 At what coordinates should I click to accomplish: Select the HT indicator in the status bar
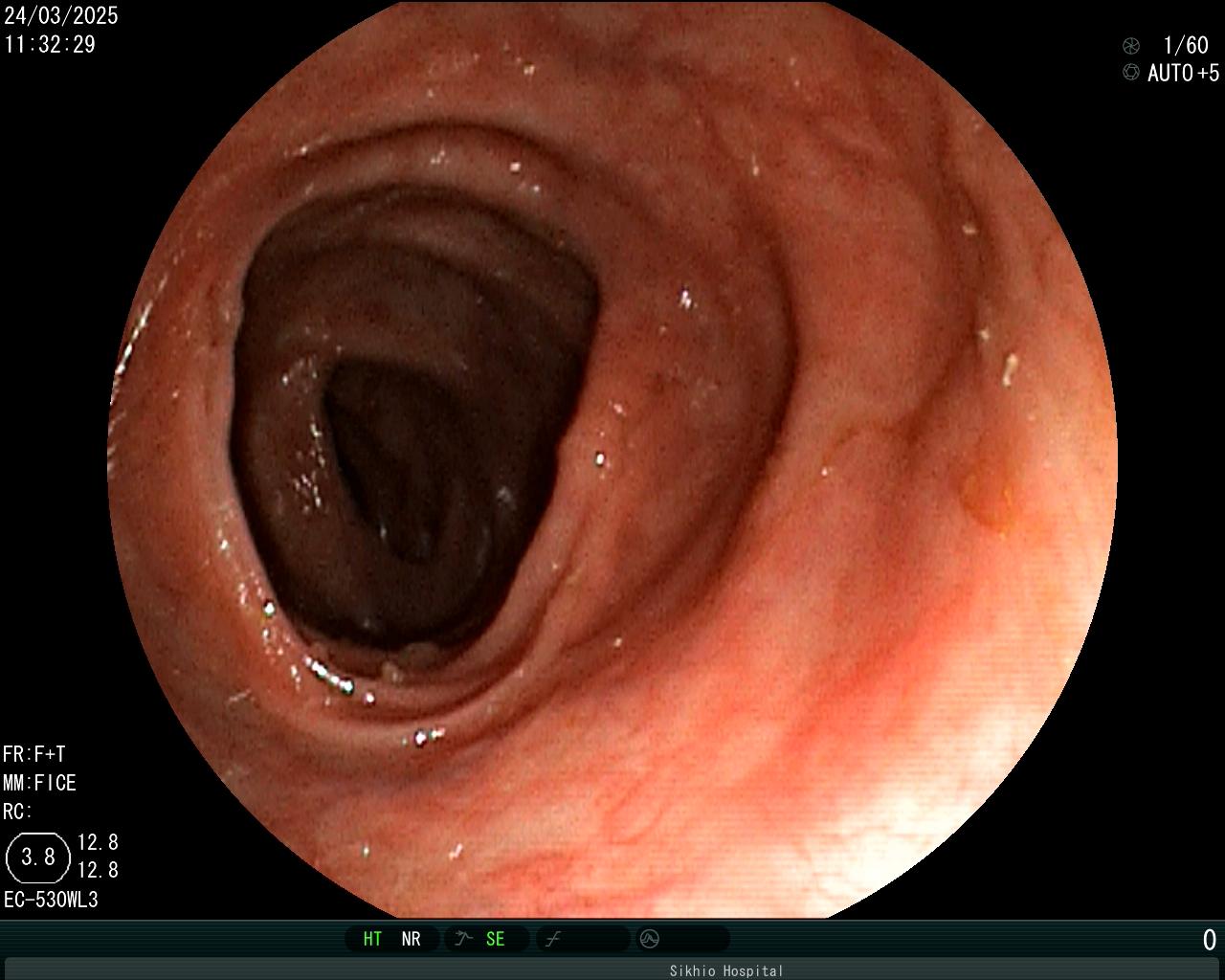[372, 939]
